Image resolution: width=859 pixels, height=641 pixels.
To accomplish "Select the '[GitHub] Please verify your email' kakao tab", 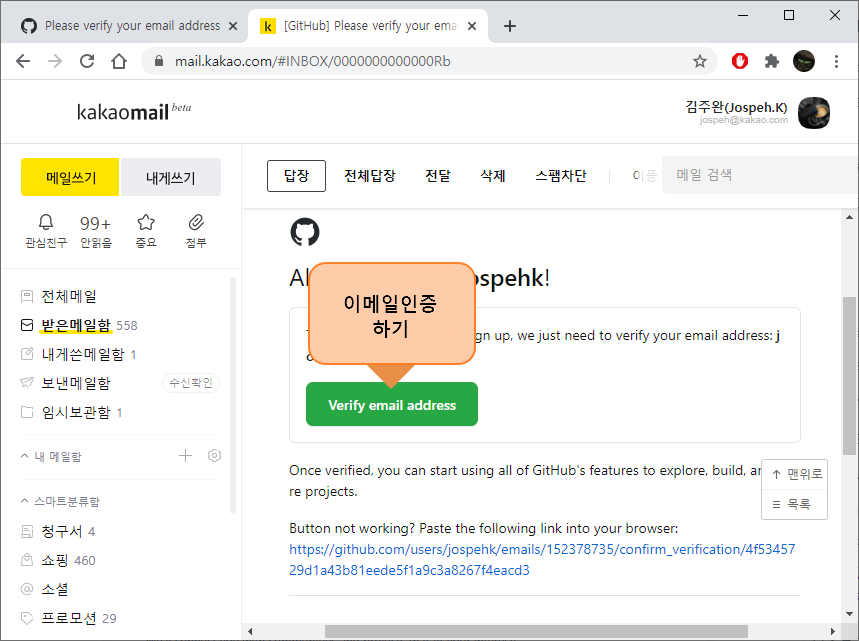I will point(367,26).
